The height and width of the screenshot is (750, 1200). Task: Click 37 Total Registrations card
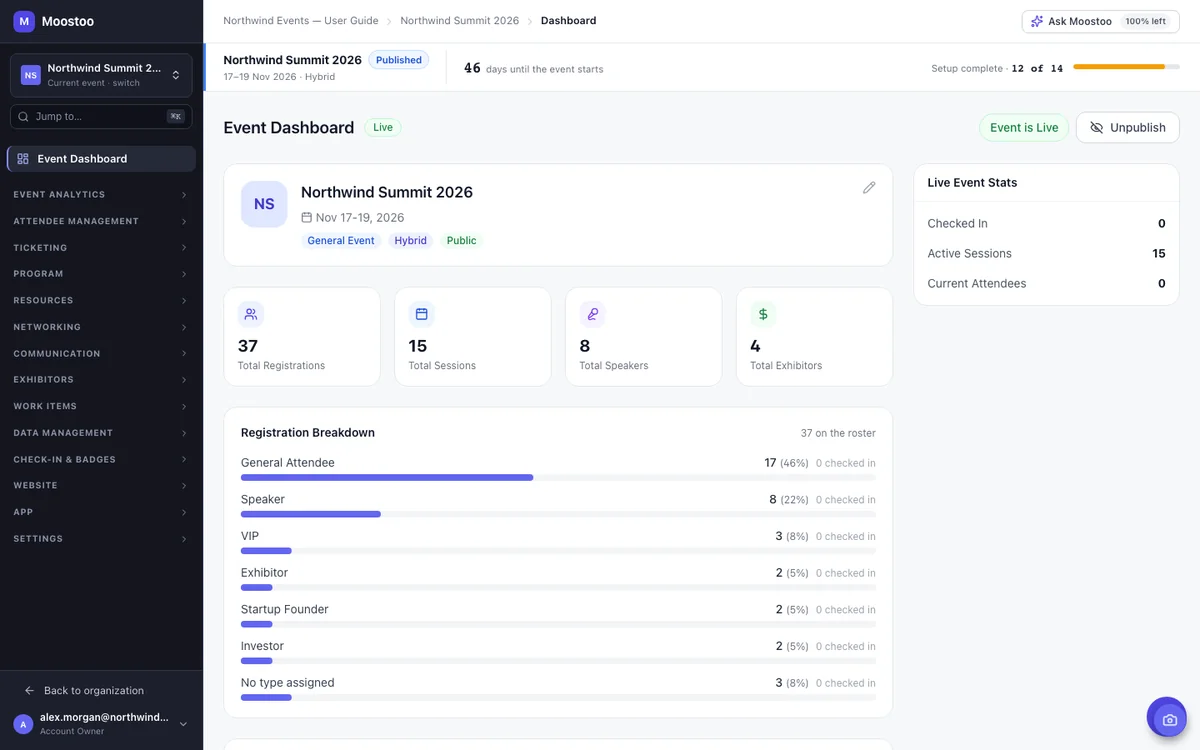[302, 337]
